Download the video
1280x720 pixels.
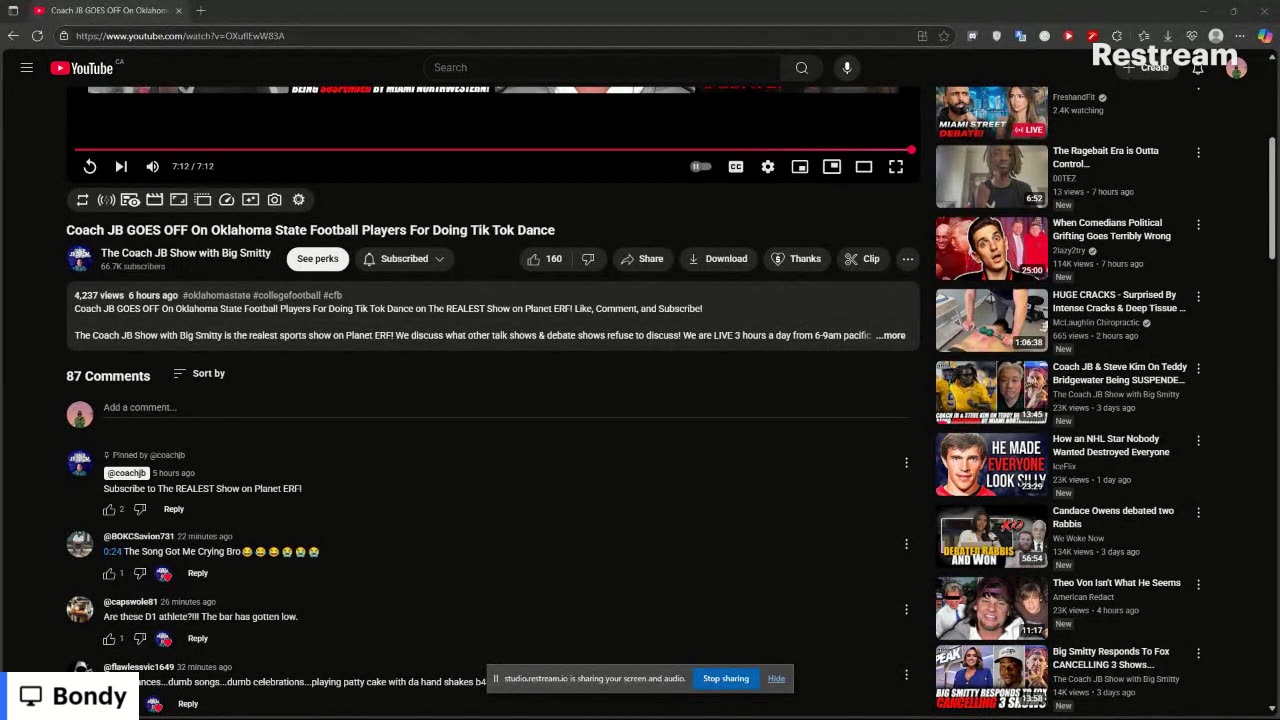pos(718,259)
